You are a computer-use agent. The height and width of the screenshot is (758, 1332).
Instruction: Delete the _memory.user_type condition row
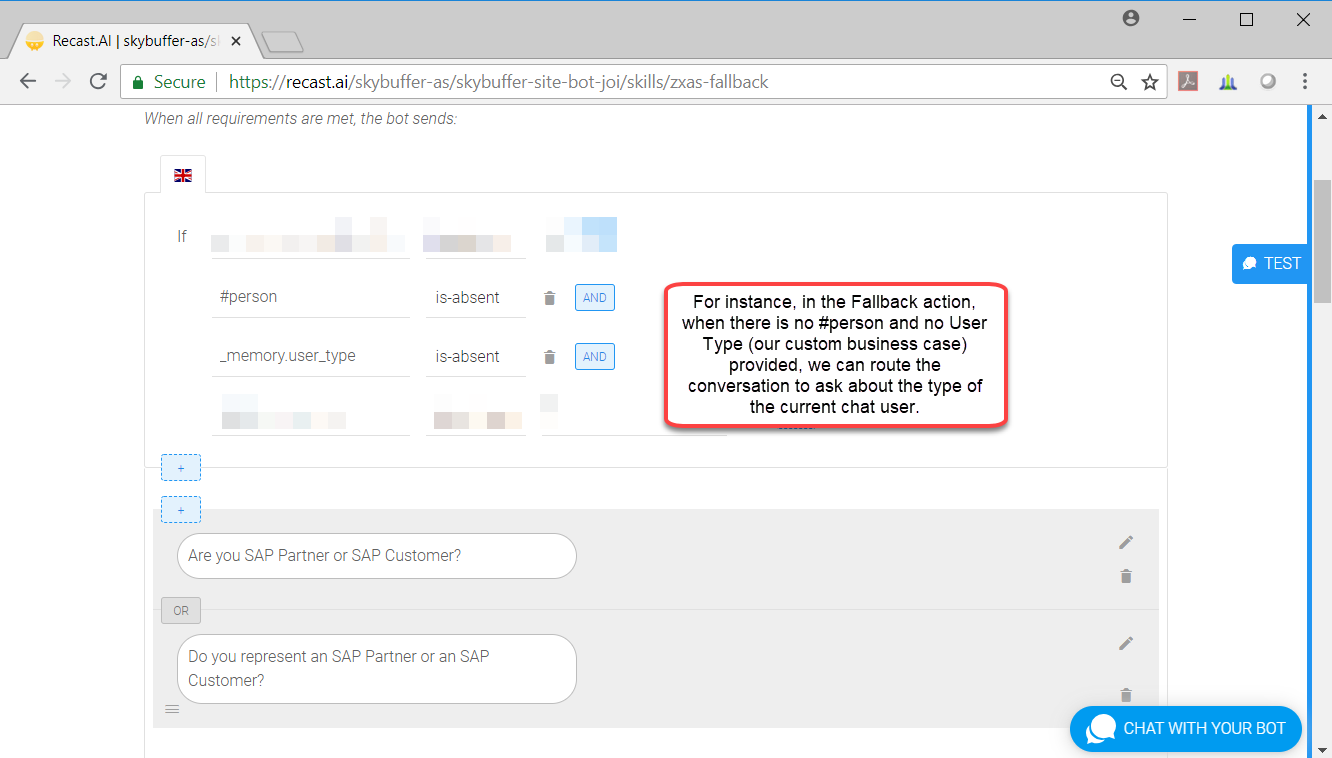549,357
